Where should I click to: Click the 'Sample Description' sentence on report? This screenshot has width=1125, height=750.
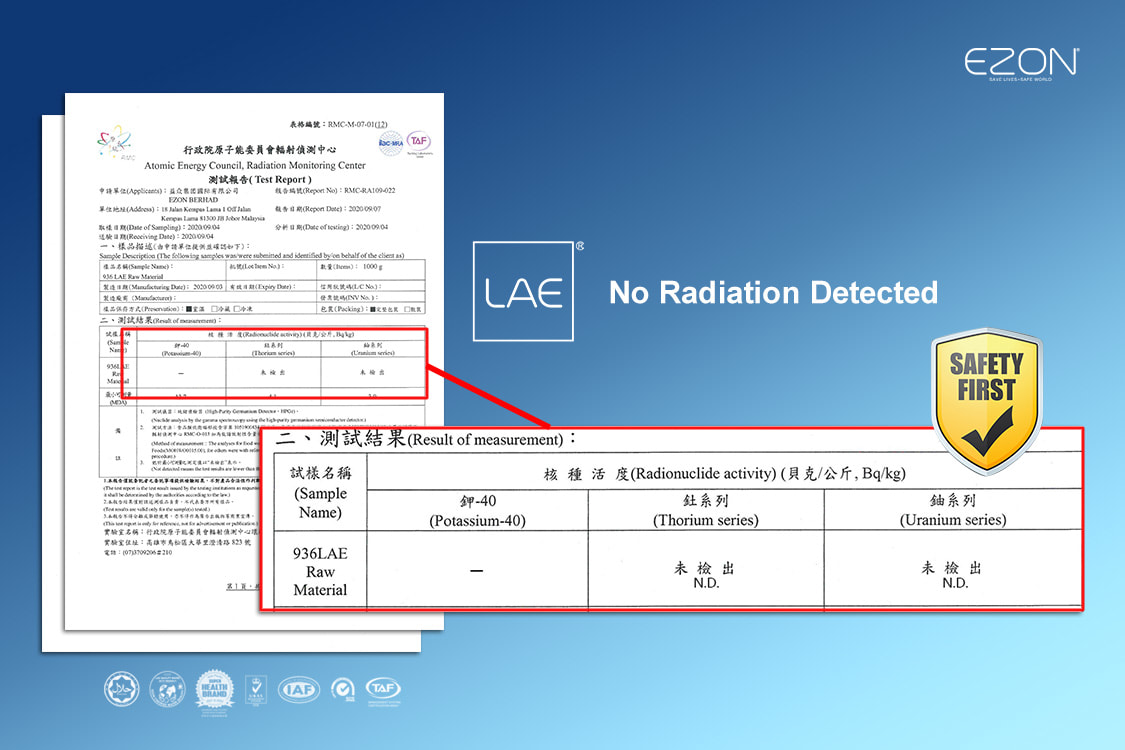tap(252, 256)
